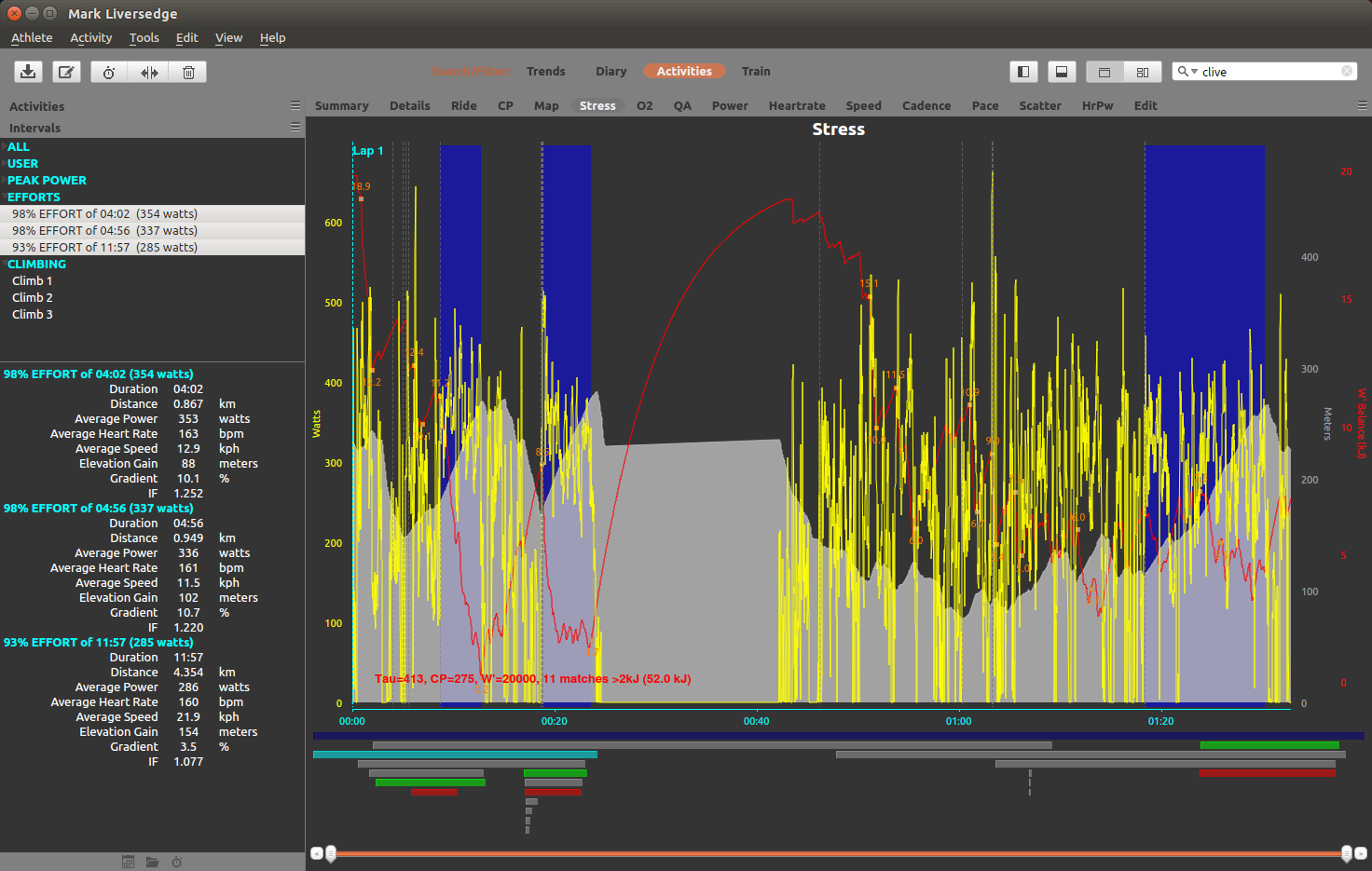Open the Scatter chart tab
The image size is (1372, 871).
(1040, 106)
